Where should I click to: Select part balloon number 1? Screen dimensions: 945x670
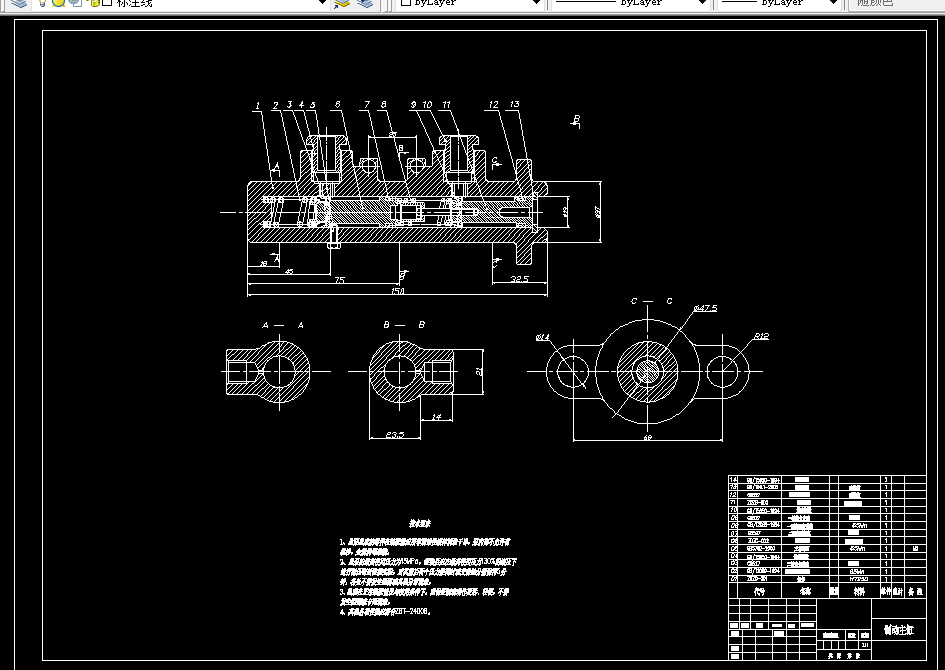pos(257,105)
